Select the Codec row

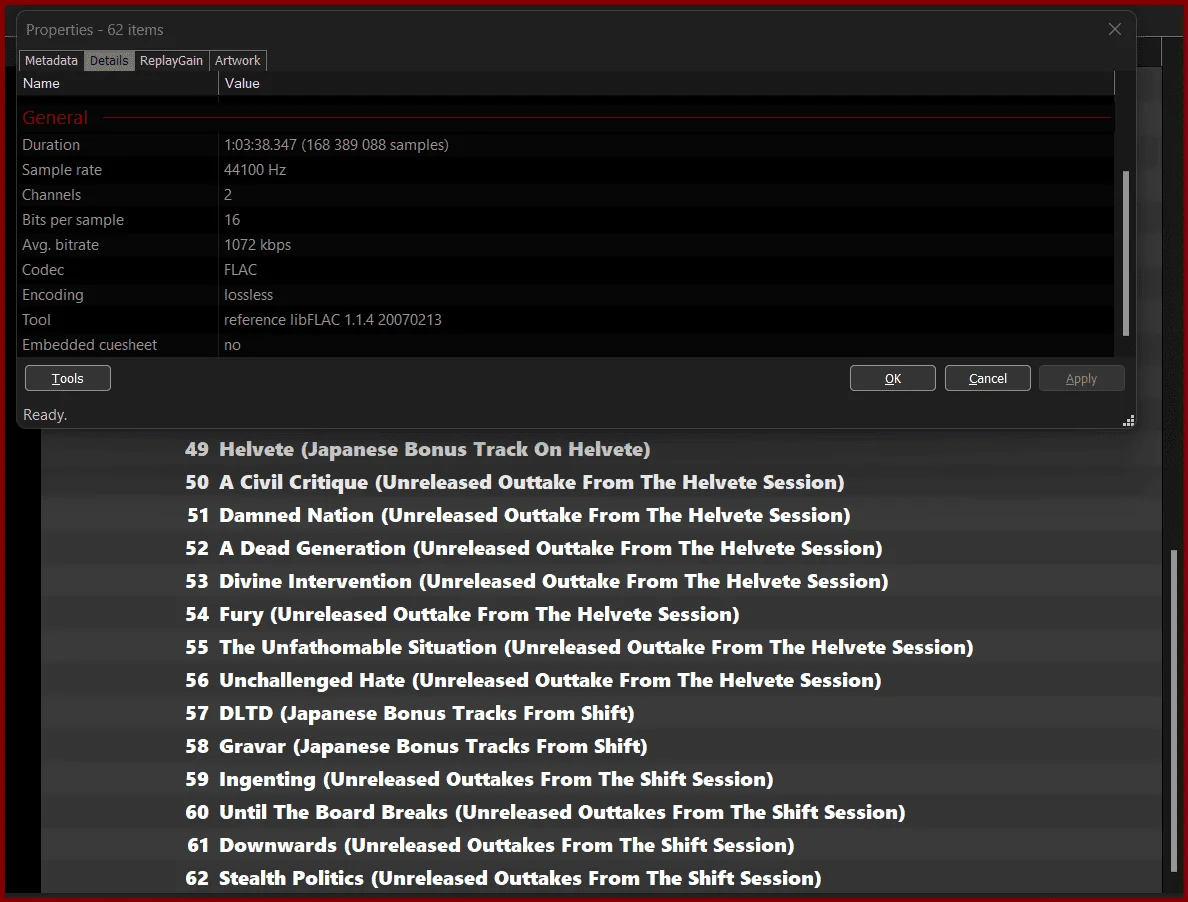[566, 270]
